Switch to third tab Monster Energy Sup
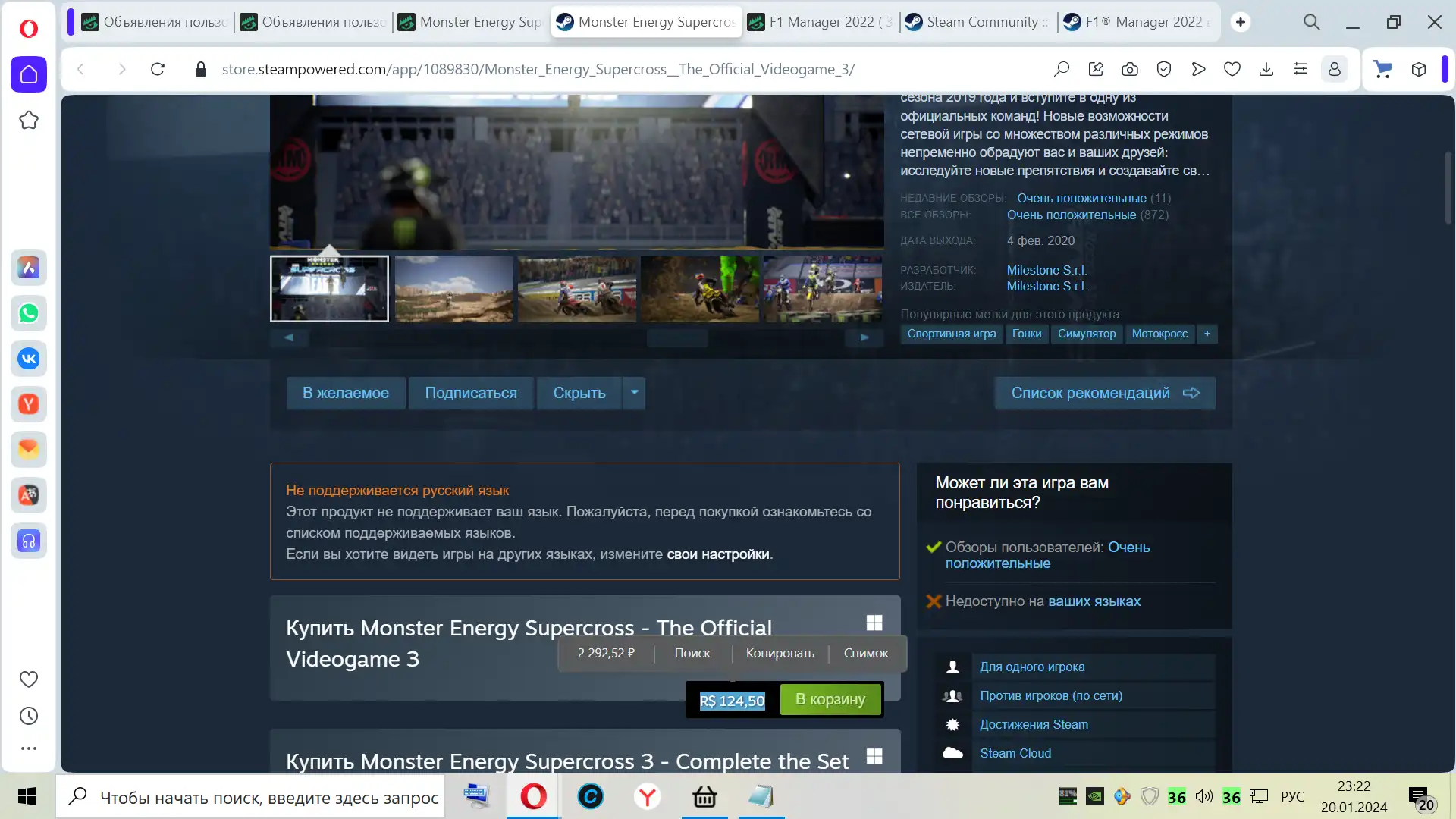 471,22
